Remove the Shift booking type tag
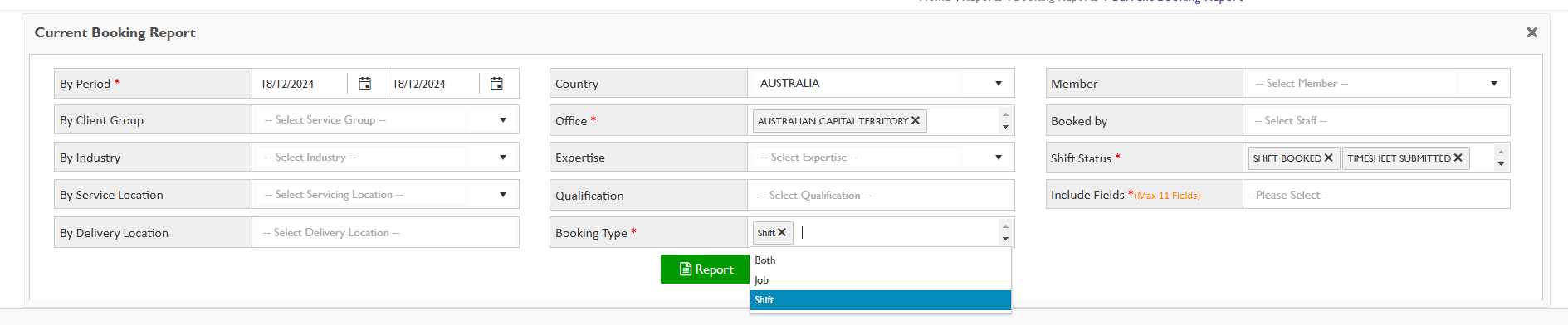Viewport: 1568px width, 325px height. tap(782, 233)
